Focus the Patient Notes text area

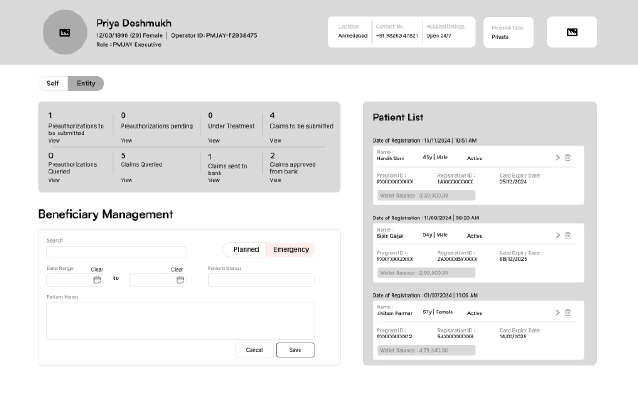click(180, 321)
